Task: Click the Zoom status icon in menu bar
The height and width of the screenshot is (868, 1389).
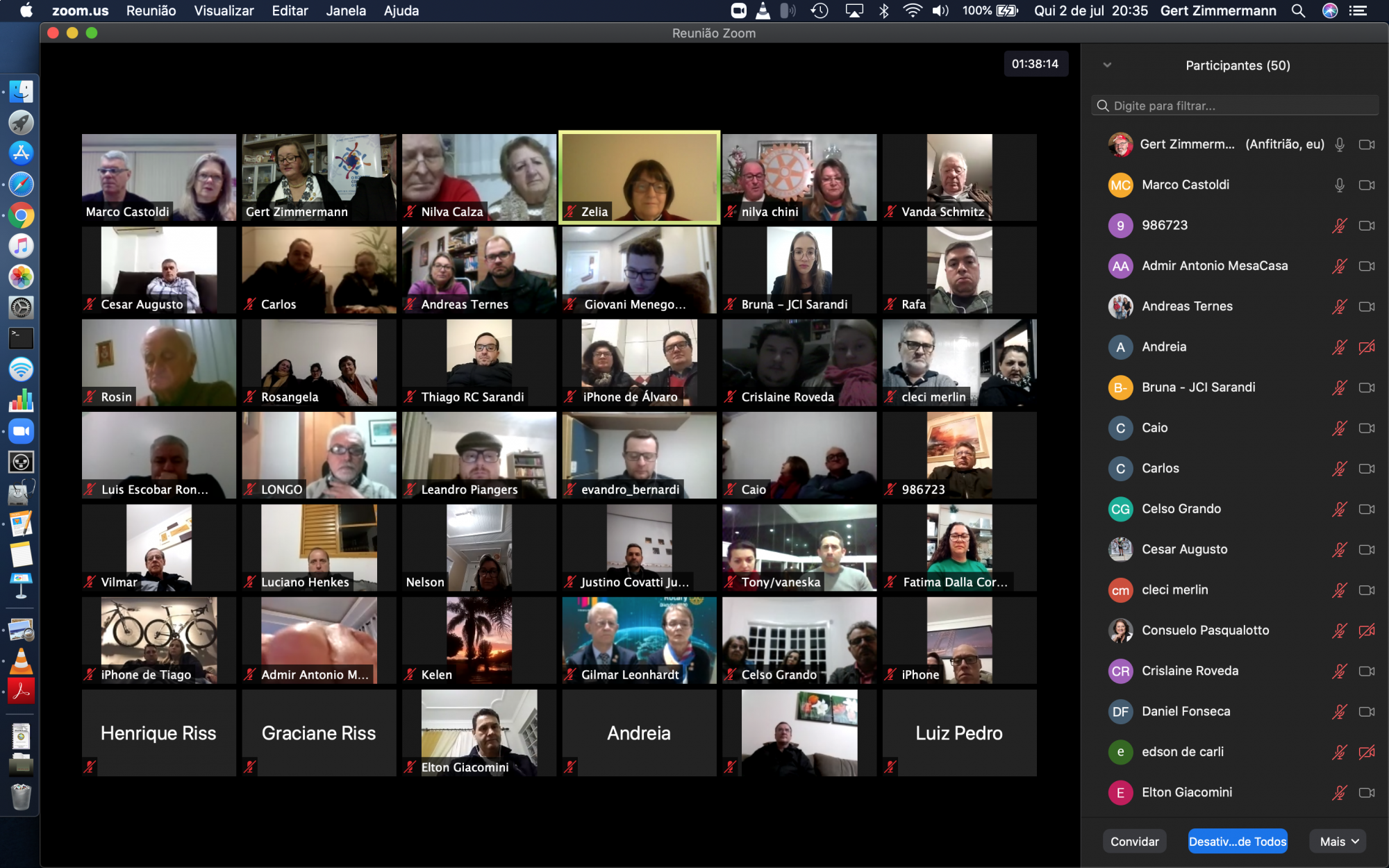Action: click(738, 10)
